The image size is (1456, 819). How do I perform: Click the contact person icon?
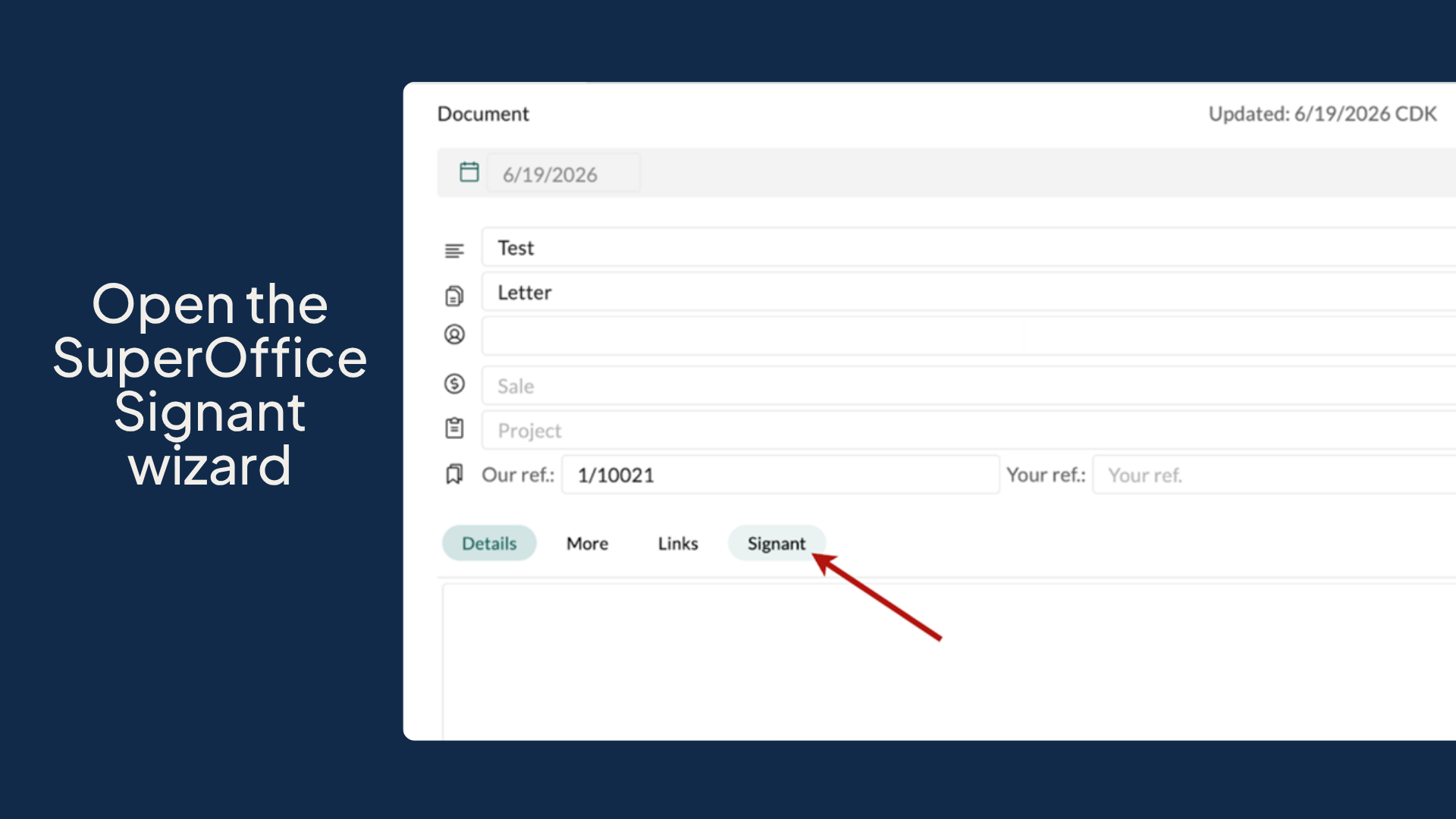click(x=454, y=334)
